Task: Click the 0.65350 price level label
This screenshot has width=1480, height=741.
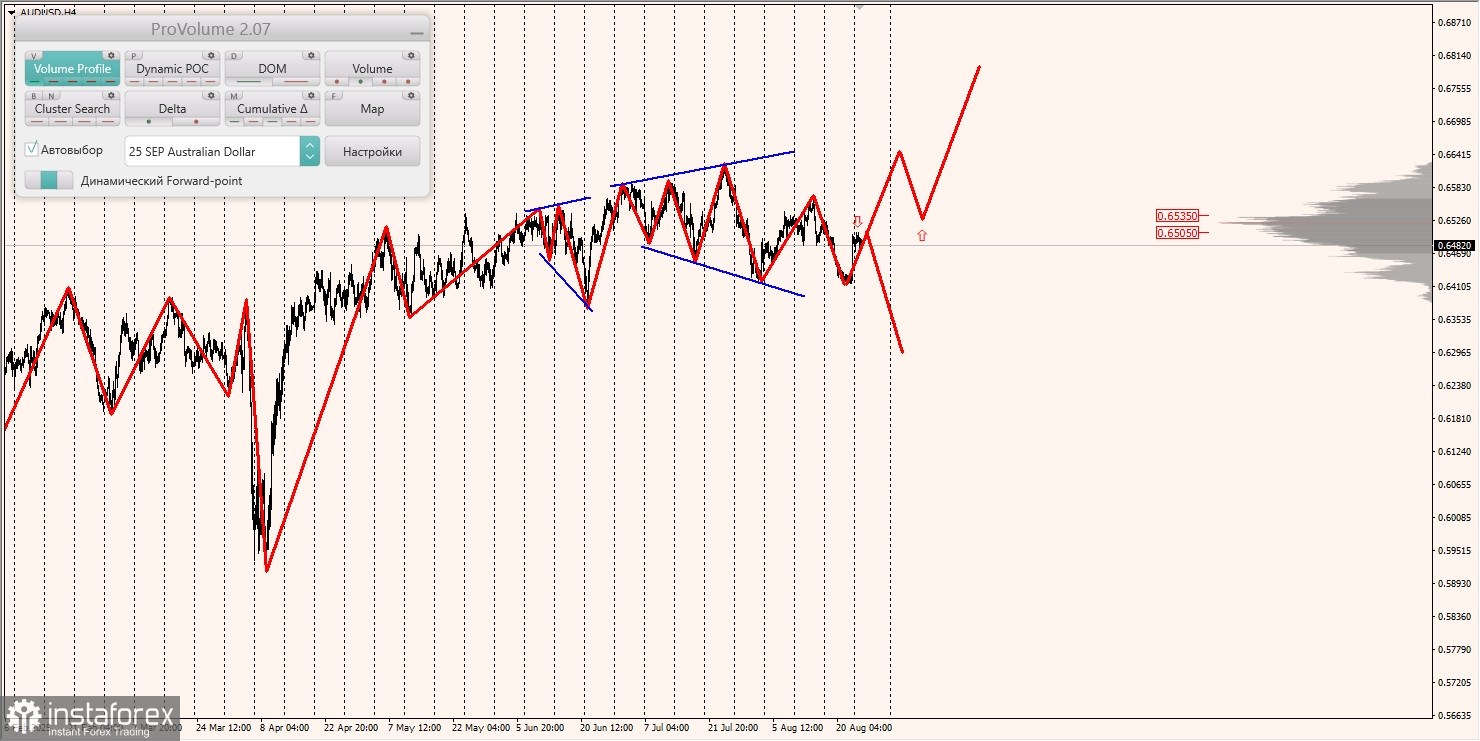Action: [1177, 215]
